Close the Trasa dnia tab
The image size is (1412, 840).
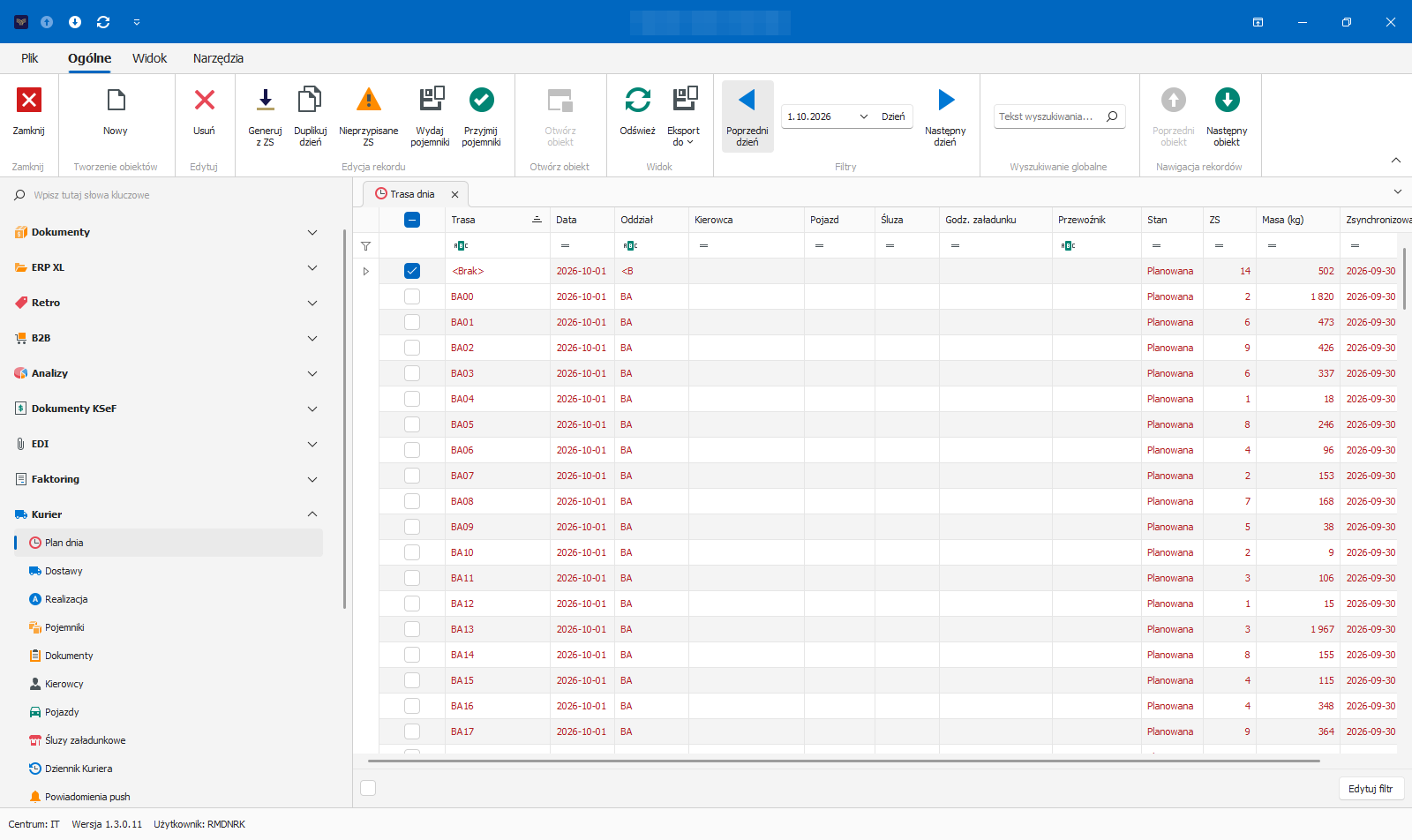tap(455, 194)
